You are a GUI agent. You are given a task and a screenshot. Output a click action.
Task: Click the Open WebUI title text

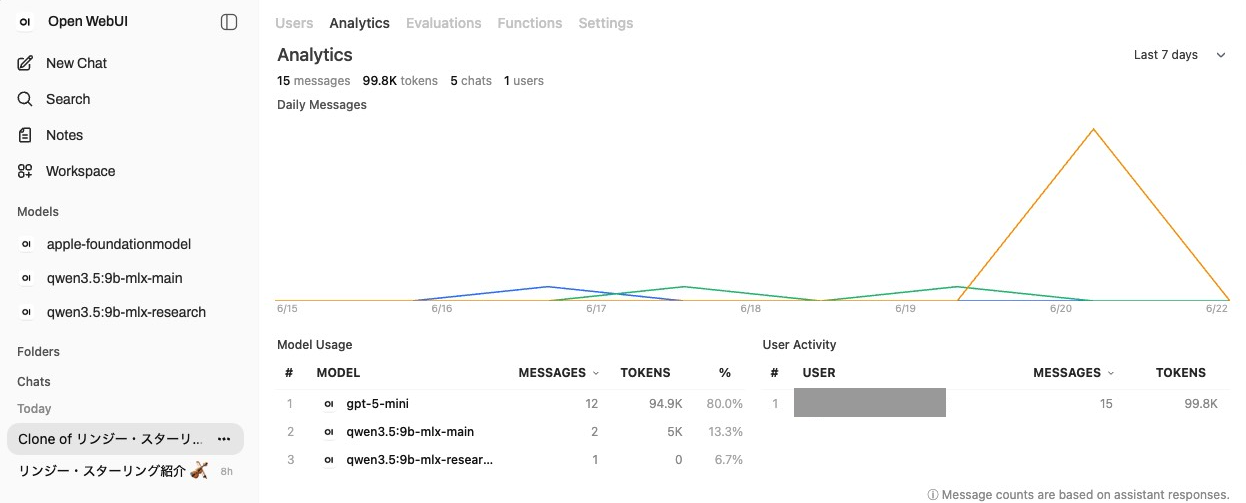pyautogui.click(x=89, y=22)
